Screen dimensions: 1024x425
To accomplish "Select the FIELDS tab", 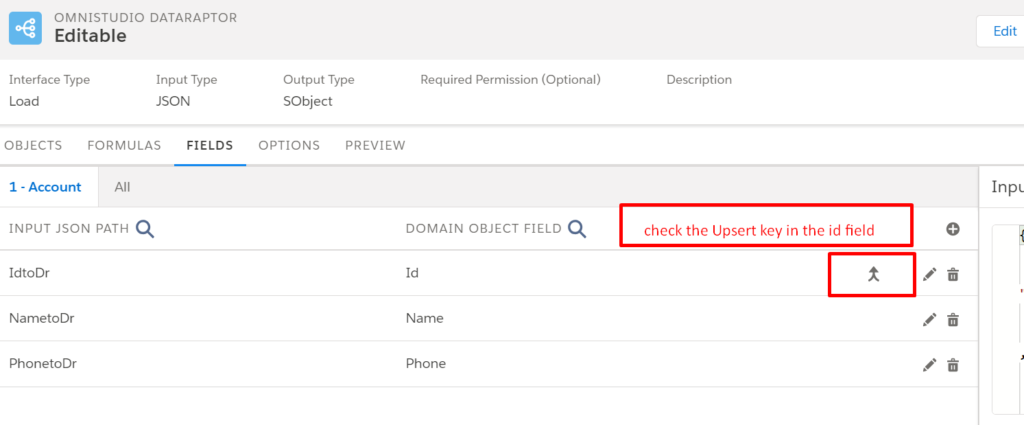I will pyautogui.click(x=210, y=146).
